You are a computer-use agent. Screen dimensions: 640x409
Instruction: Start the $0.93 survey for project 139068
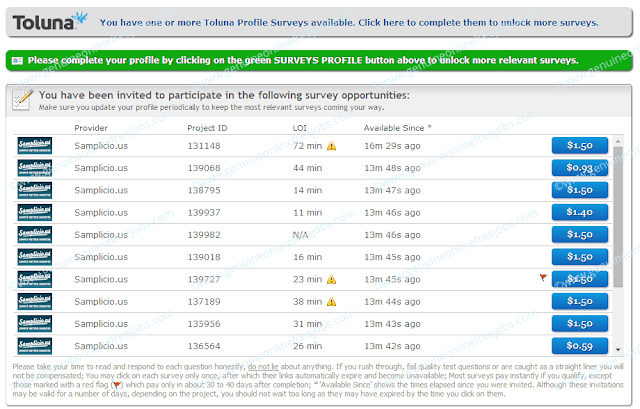tap(580, 168)
